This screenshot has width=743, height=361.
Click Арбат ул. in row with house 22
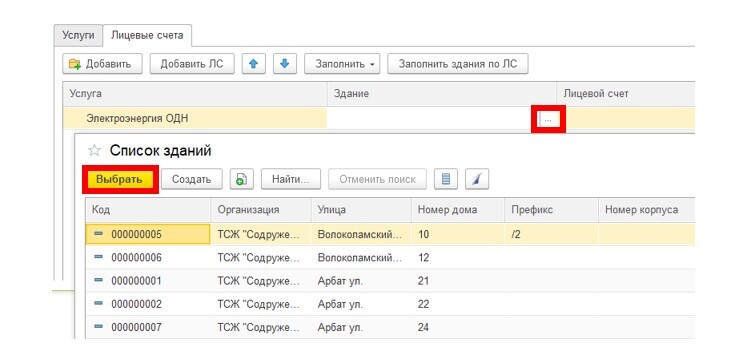(361, 304)
